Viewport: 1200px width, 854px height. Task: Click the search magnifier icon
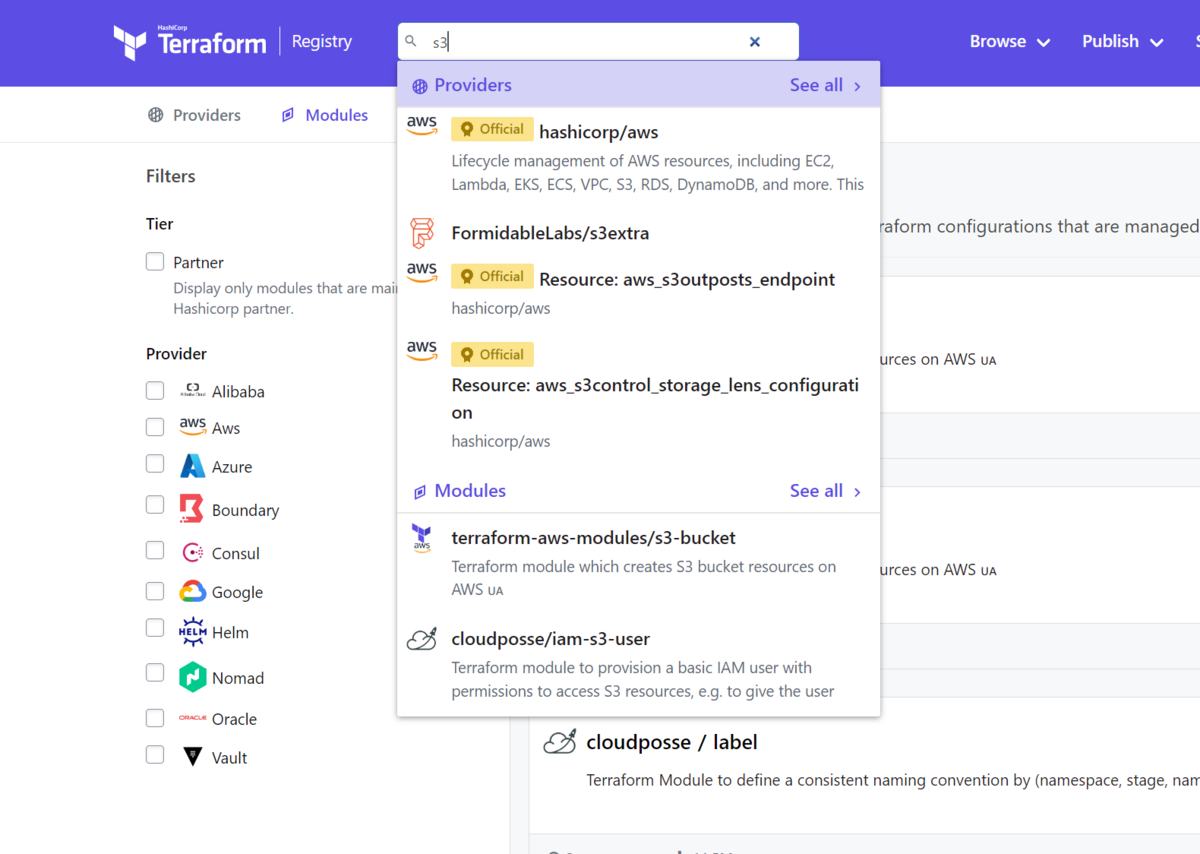pyautogui.click(x=411, y=41)
